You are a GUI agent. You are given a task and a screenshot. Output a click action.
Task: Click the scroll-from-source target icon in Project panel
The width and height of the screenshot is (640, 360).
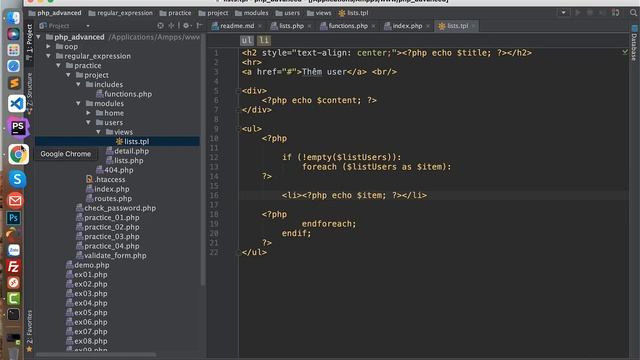pyautogui.click(x=160, y=26)
